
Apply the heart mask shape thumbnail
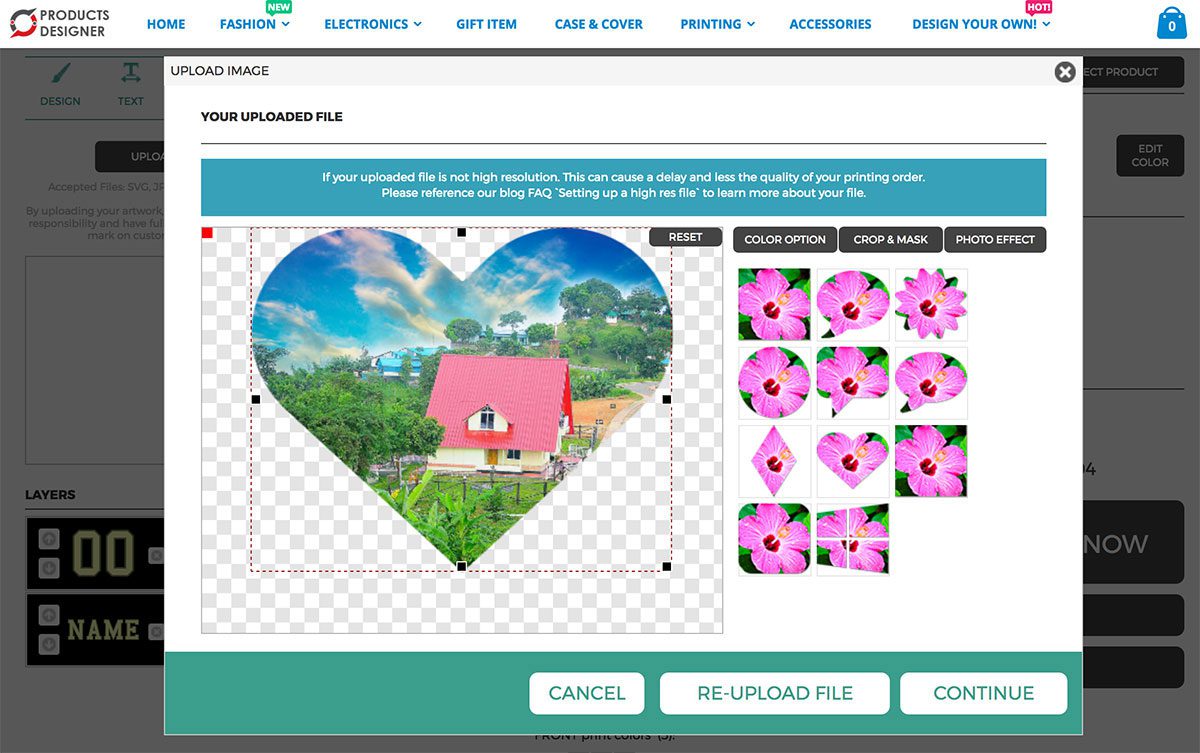pyautogui.click(x=852, y=461)
